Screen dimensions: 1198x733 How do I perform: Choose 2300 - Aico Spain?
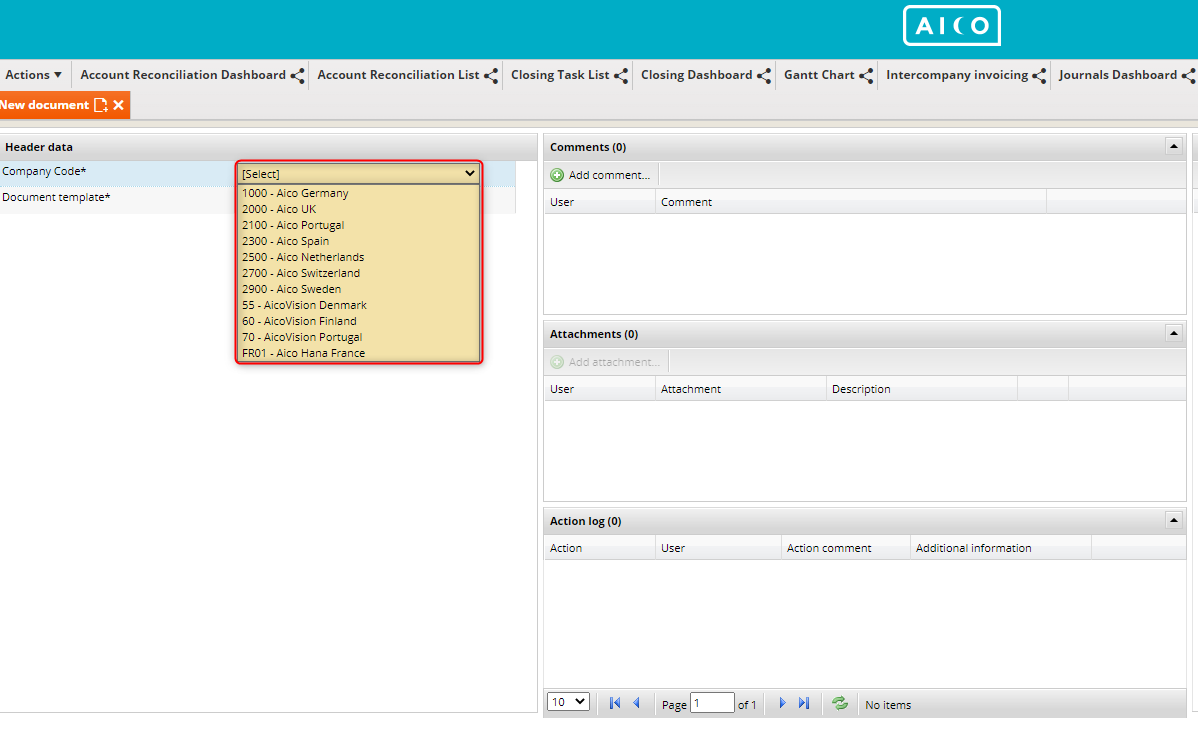(x=358, y=242)
